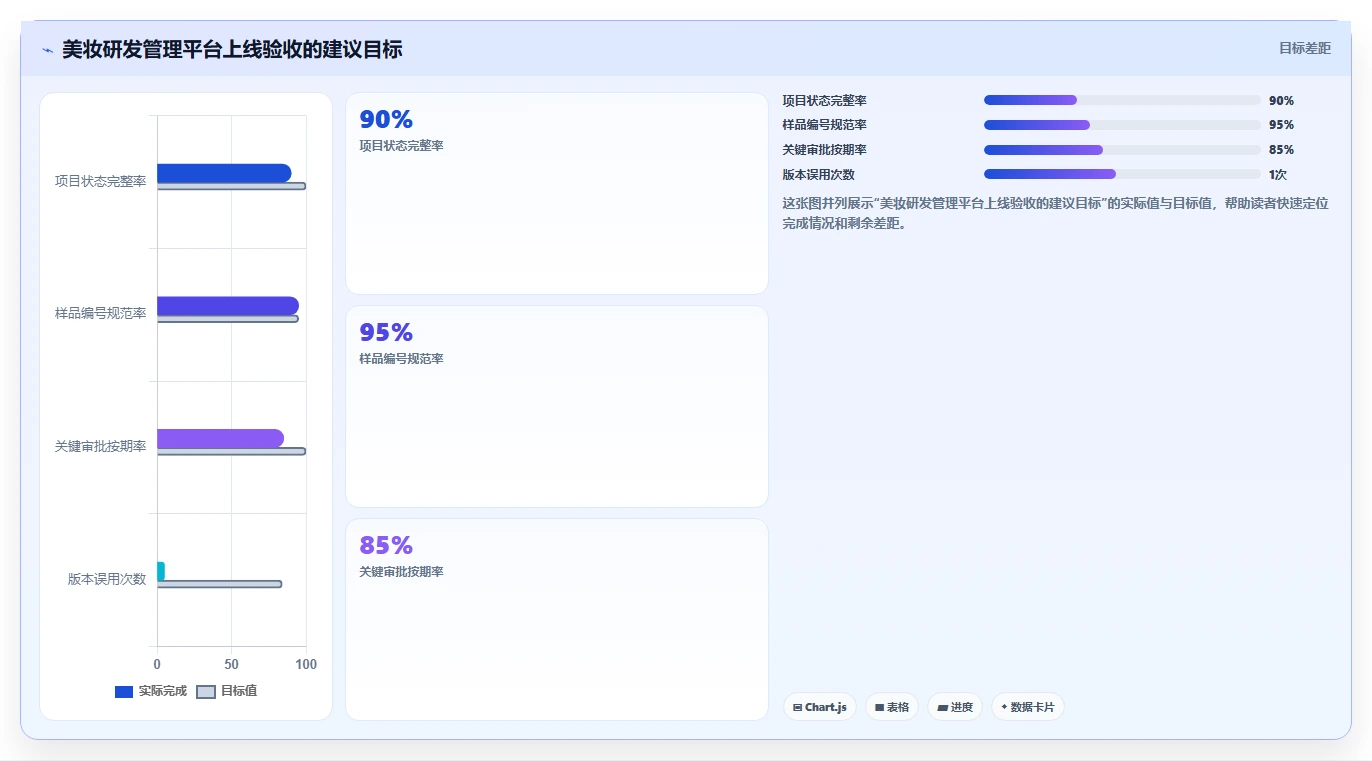Click the 项目状态完整率 progress bar
This screenshot has height=761, width=1372.
point(1122,100)
